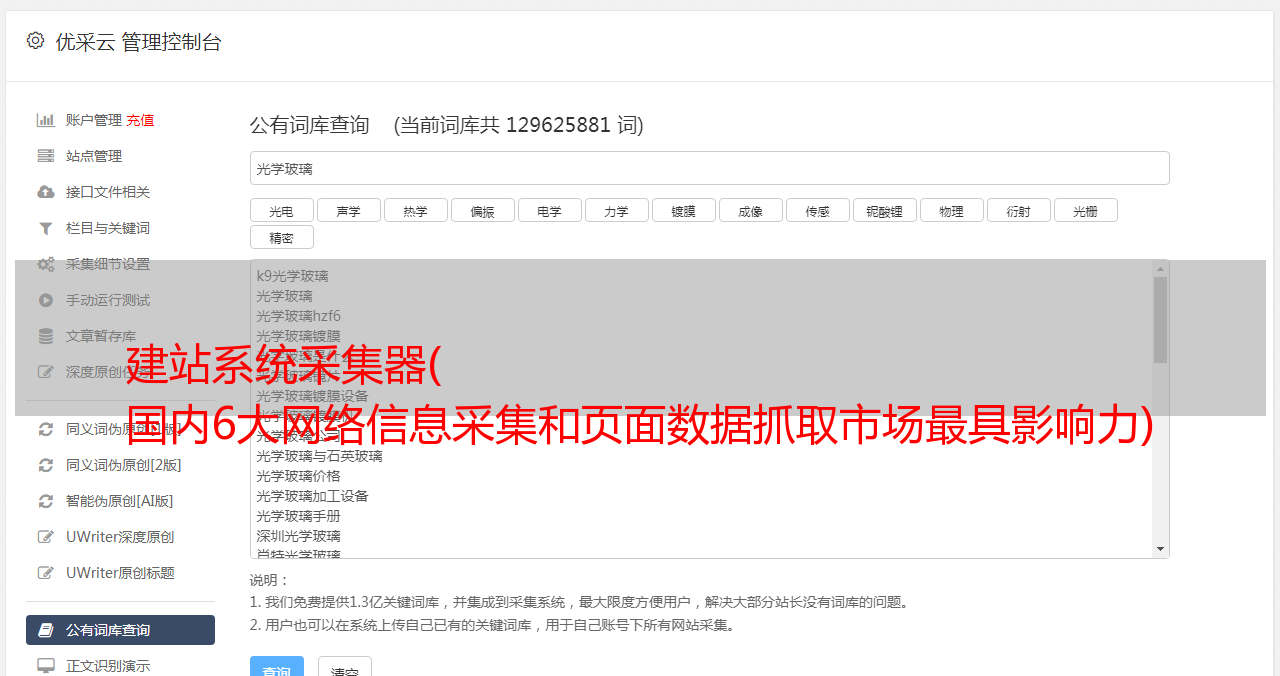Image resolution: width=1280 pixels, height=676 pixels.
Task: Click the word count 129625881
Action: tap(558, 125)
